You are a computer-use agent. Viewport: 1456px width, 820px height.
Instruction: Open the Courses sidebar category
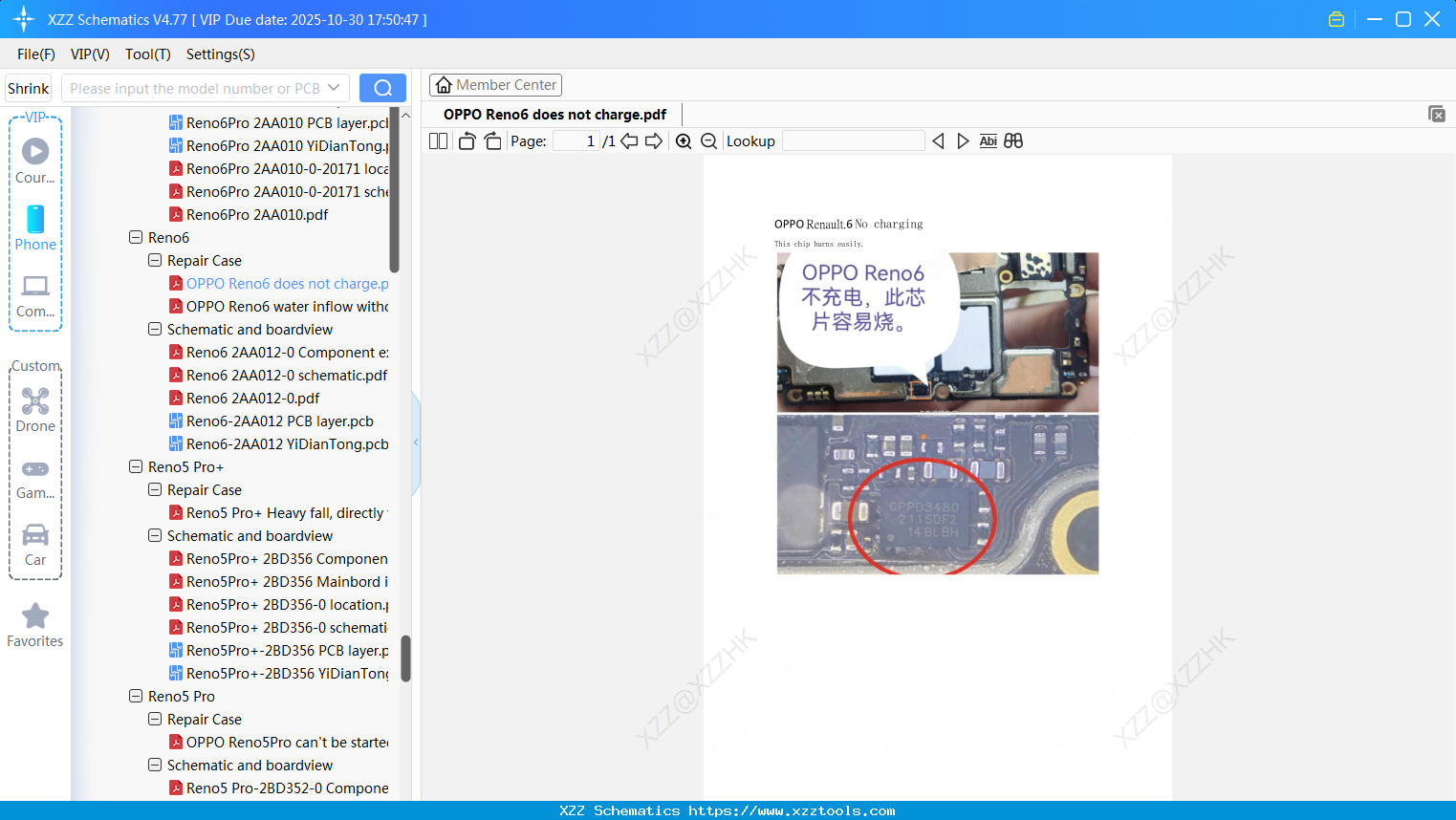35,161
